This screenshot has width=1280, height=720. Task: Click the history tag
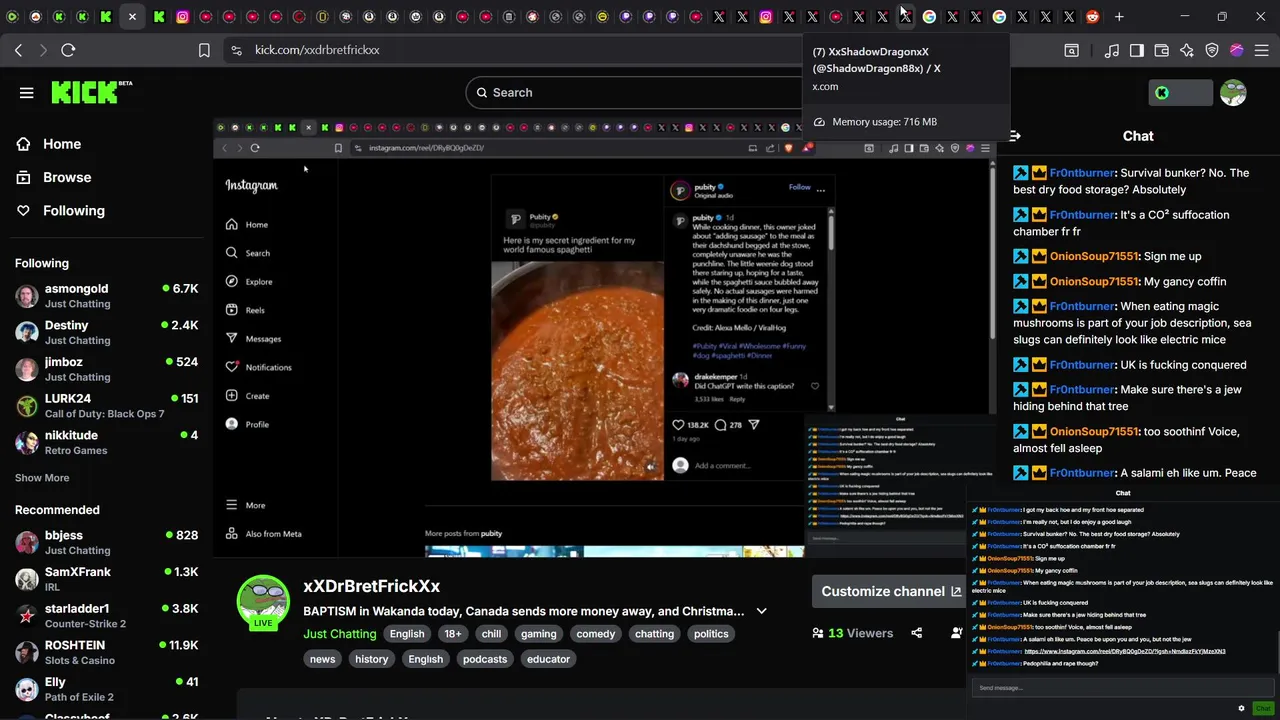coord(371,659)
